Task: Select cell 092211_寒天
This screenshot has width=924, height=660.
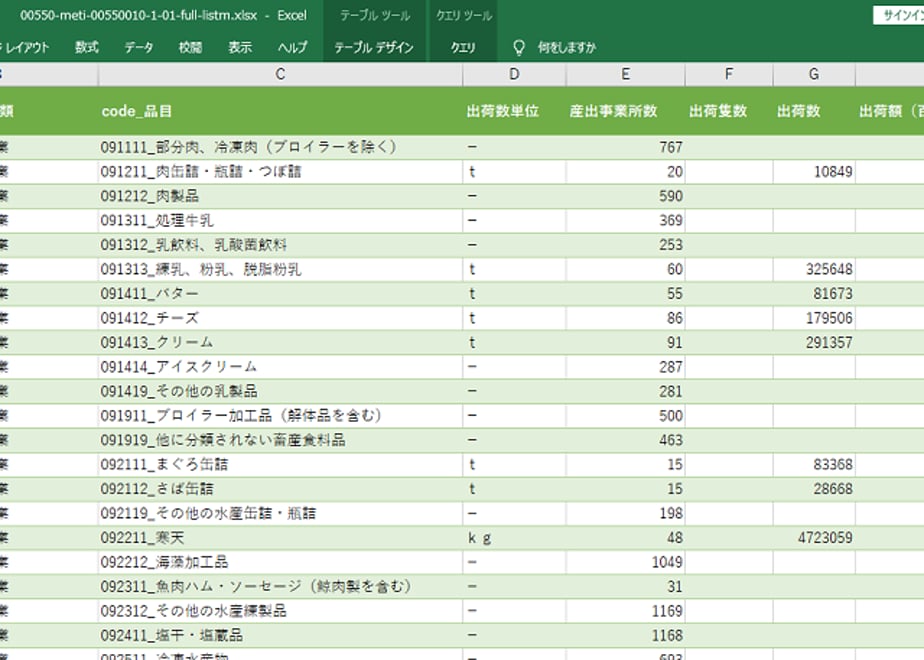Action: click(280, 538)
